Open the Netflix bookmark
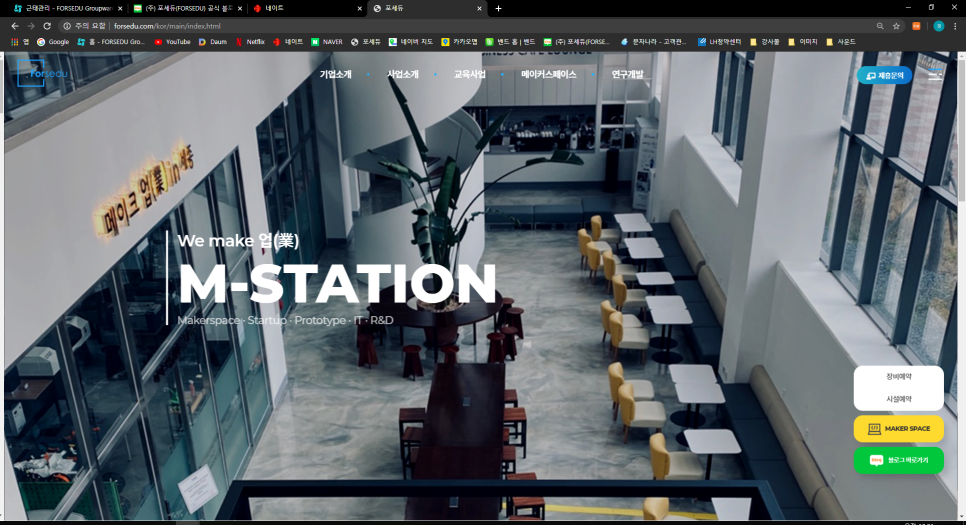 [250, 42]
